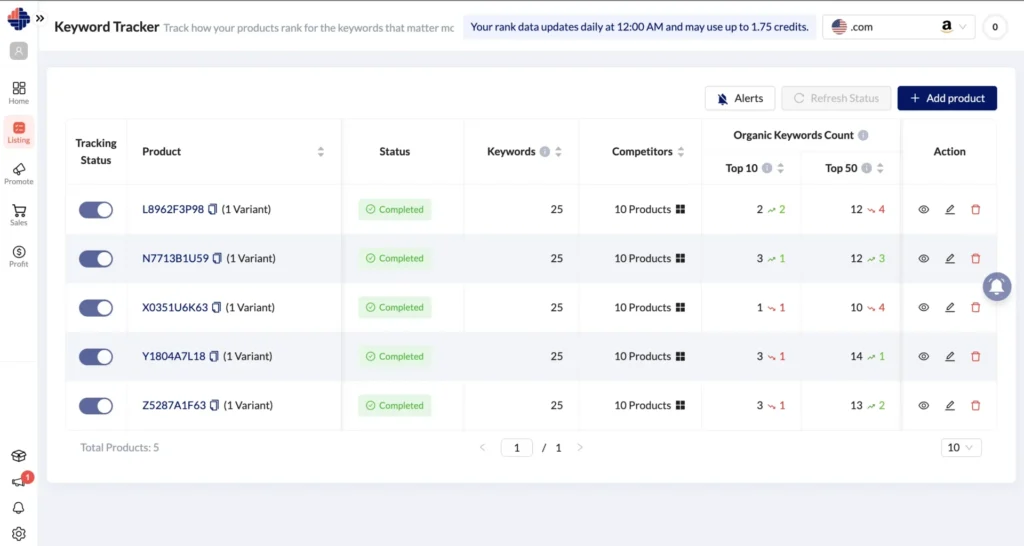Go to next page arrow
Viewport: 1024px width, 546px height.
(580, 447)
